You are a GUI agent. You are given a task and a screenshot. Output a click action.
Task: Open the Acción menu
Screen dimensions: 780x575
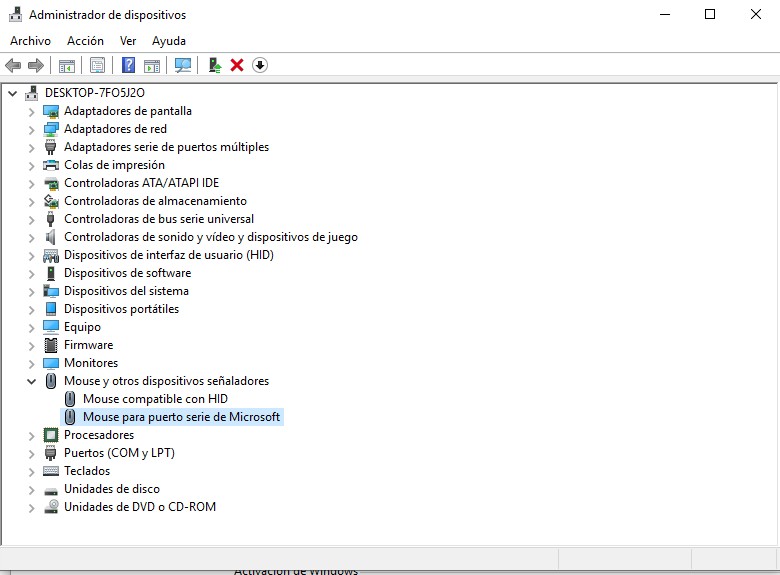click(x=85, y=41)
